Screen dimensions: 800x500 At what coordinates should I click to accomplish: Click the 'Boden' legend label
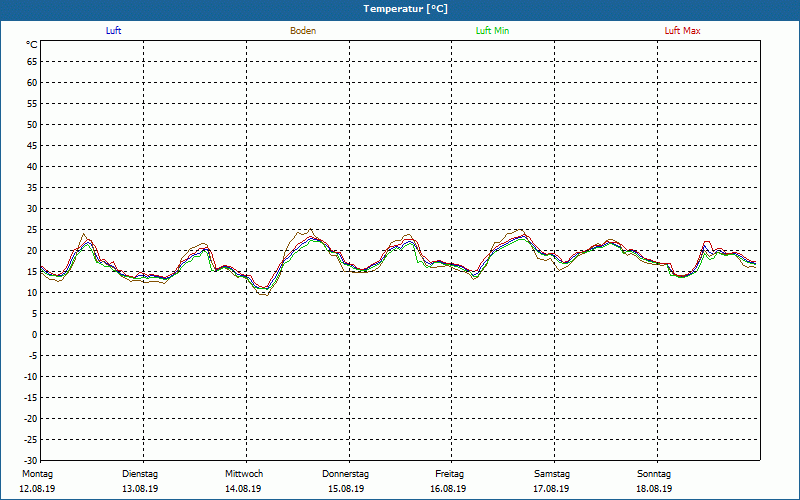[x=303, y=31]
